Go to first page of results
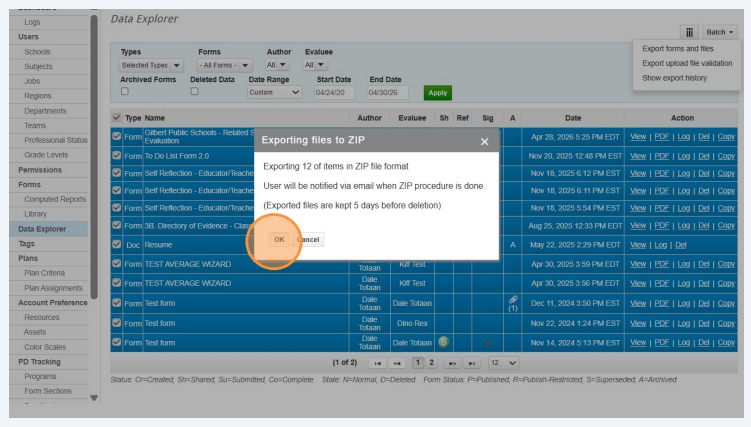 click(377, 363)
